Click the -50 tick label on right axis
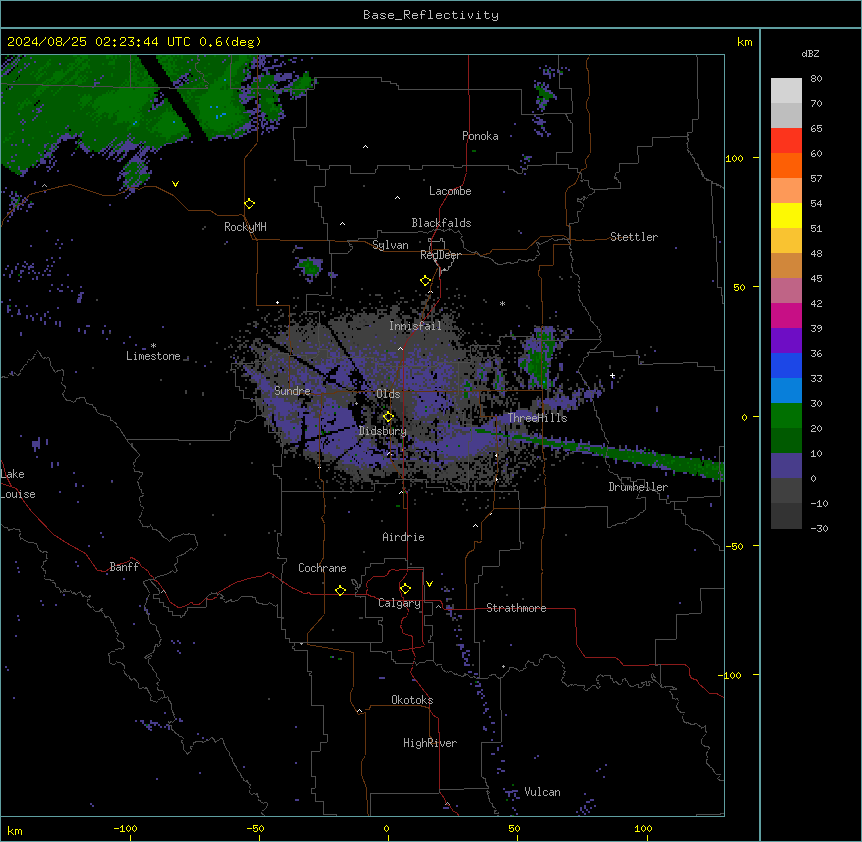Viewport: 862px width, 842px height. pos(734,546)
